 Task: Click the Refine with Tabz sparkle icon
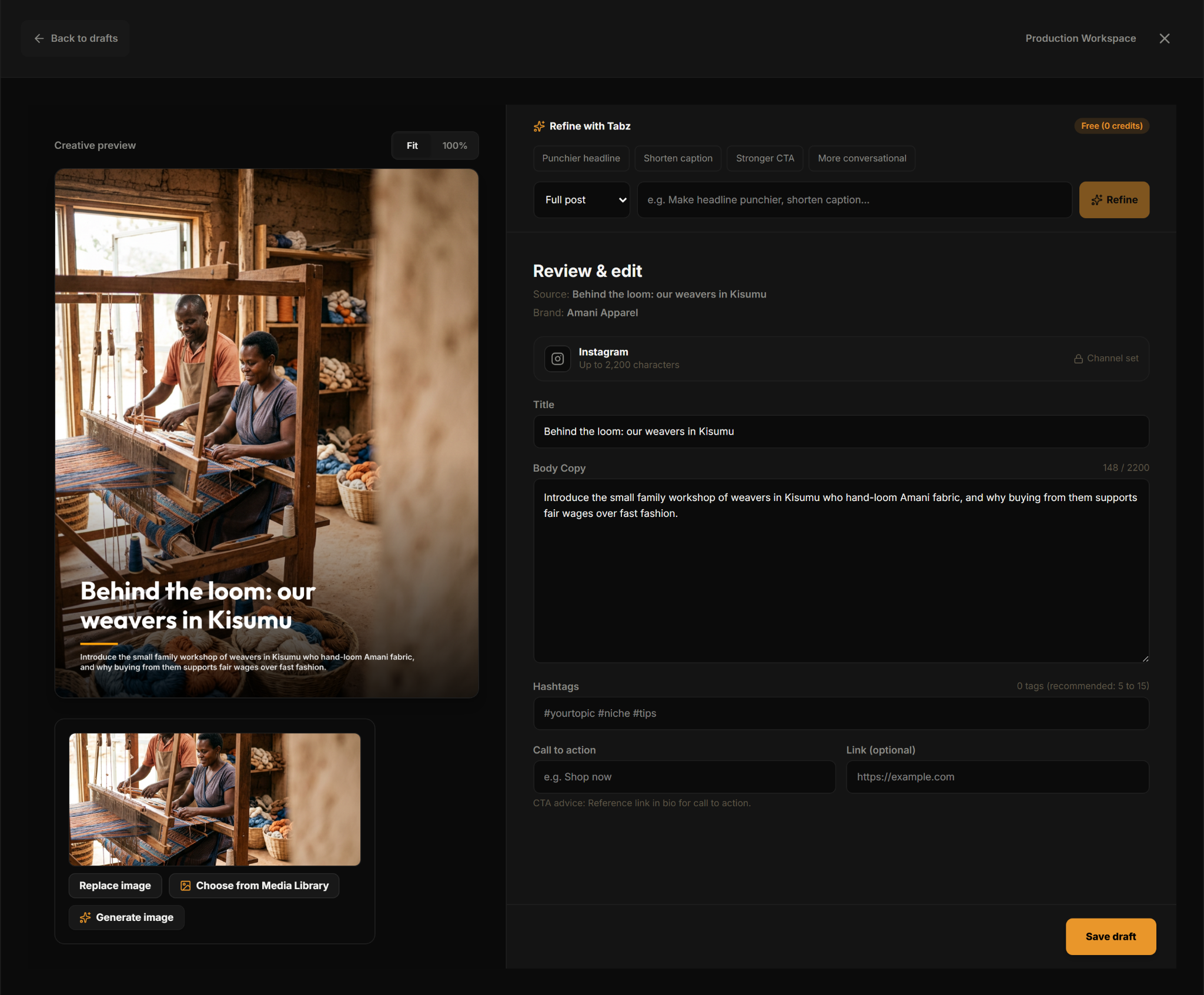[x=539, y=126]
